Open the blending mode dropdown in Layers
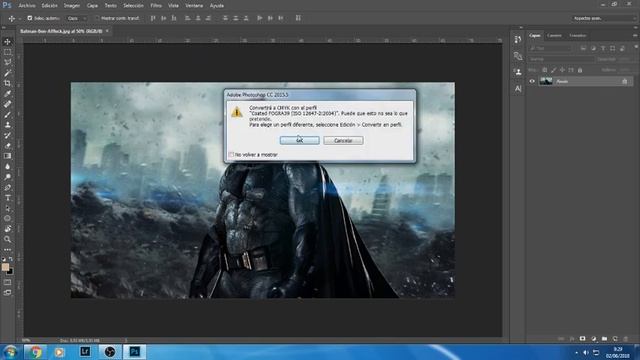This screenshot has width=640, height=360. tap(561, 59)
